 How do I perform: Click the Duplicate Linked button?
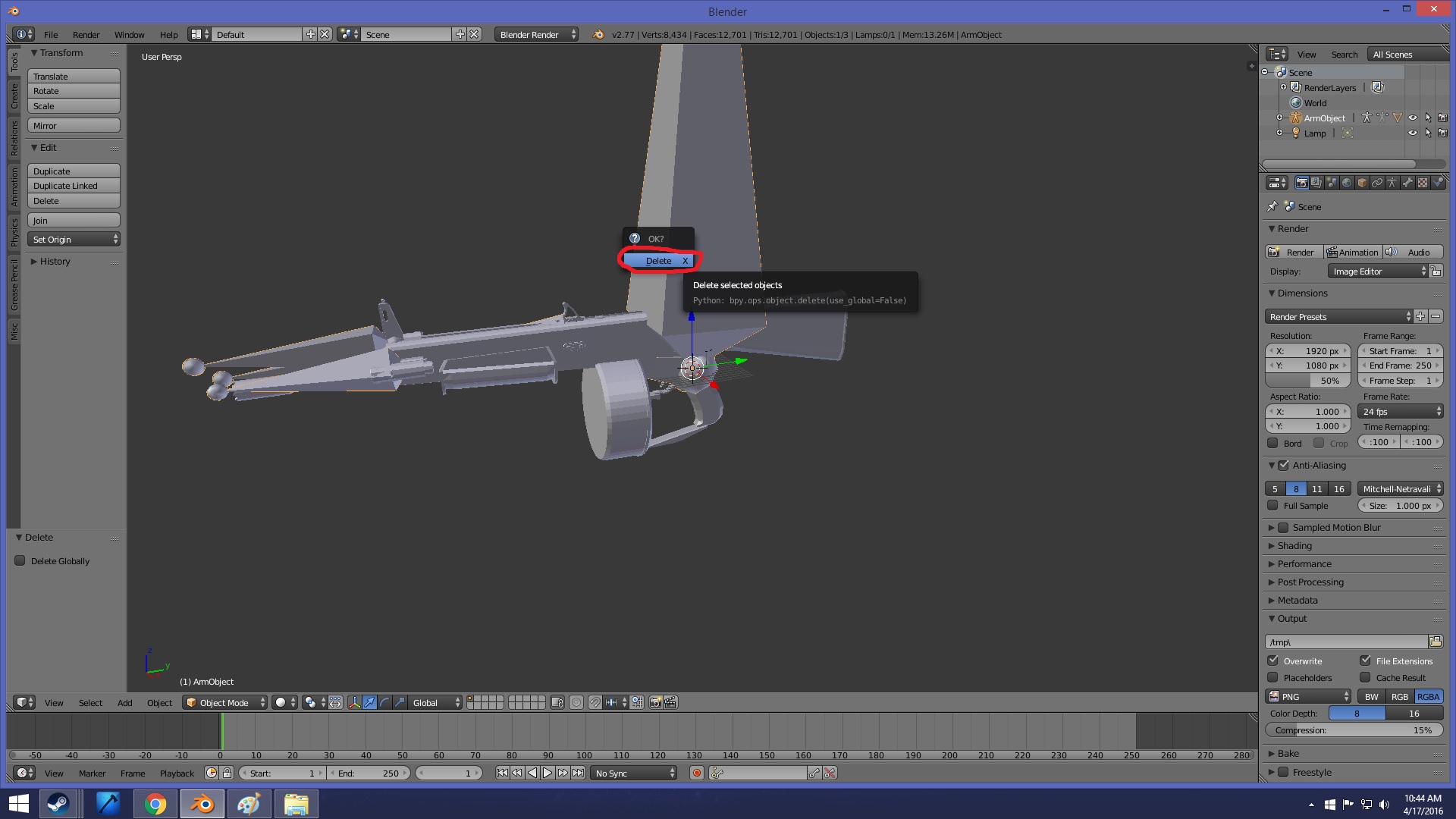[74, 186]
